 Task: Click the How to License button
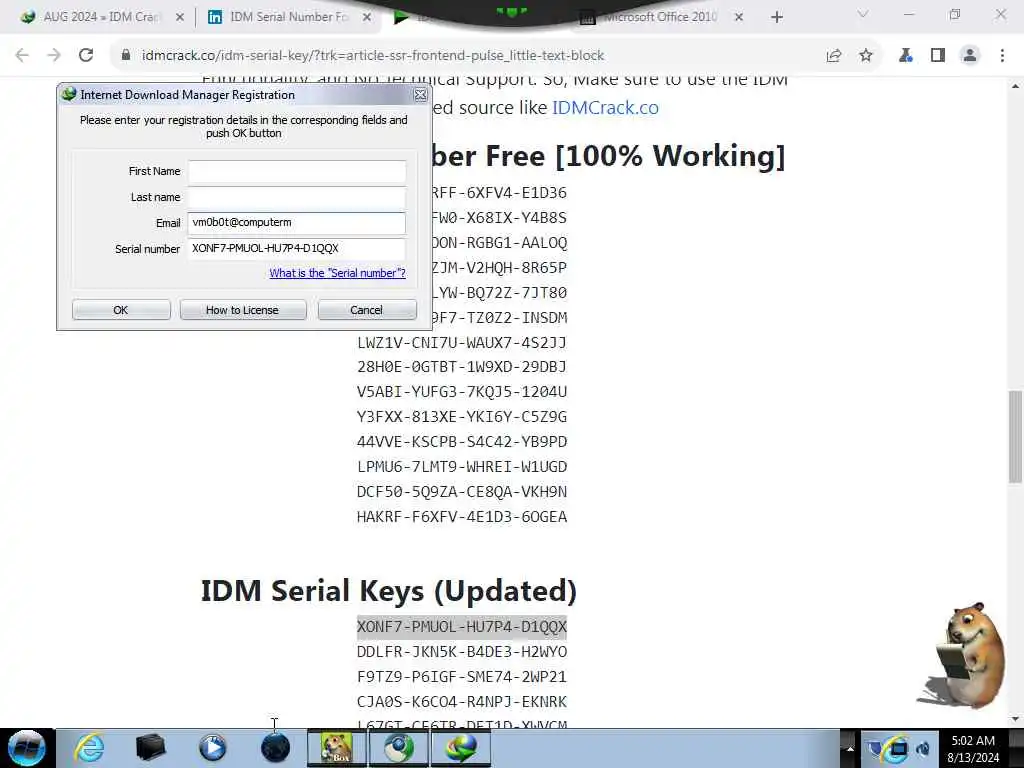click(243, 310)
